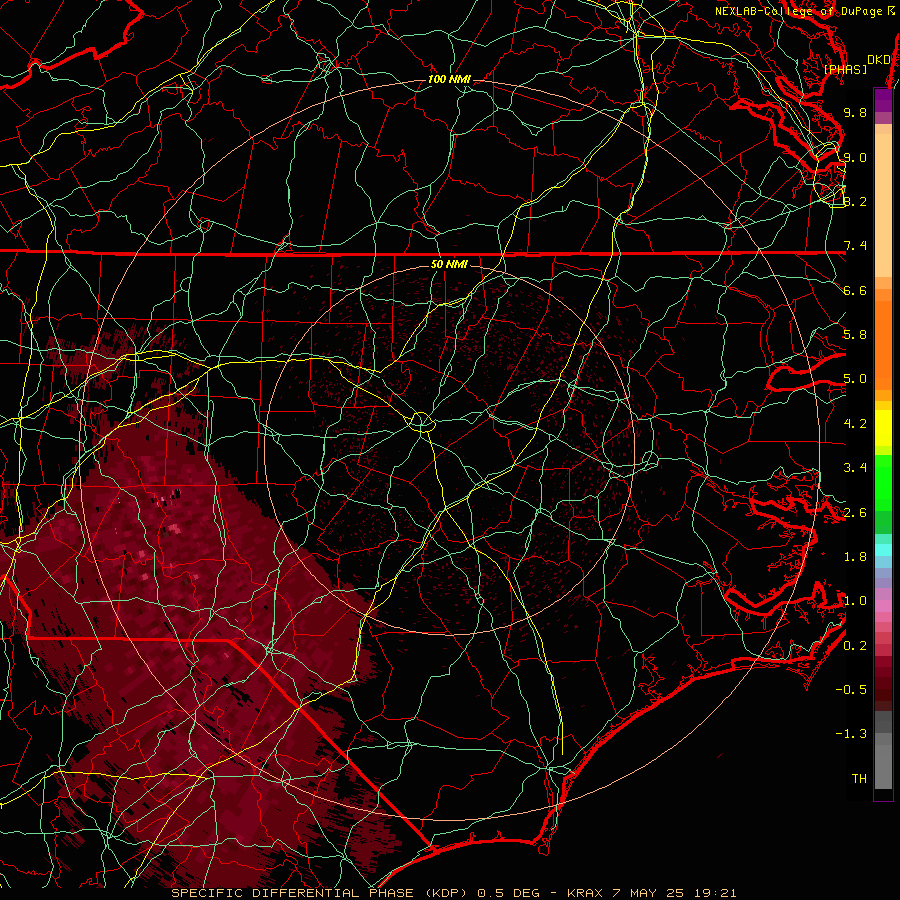
Task: Select the 100 NMI range ring label
Action: pos(449,79)
